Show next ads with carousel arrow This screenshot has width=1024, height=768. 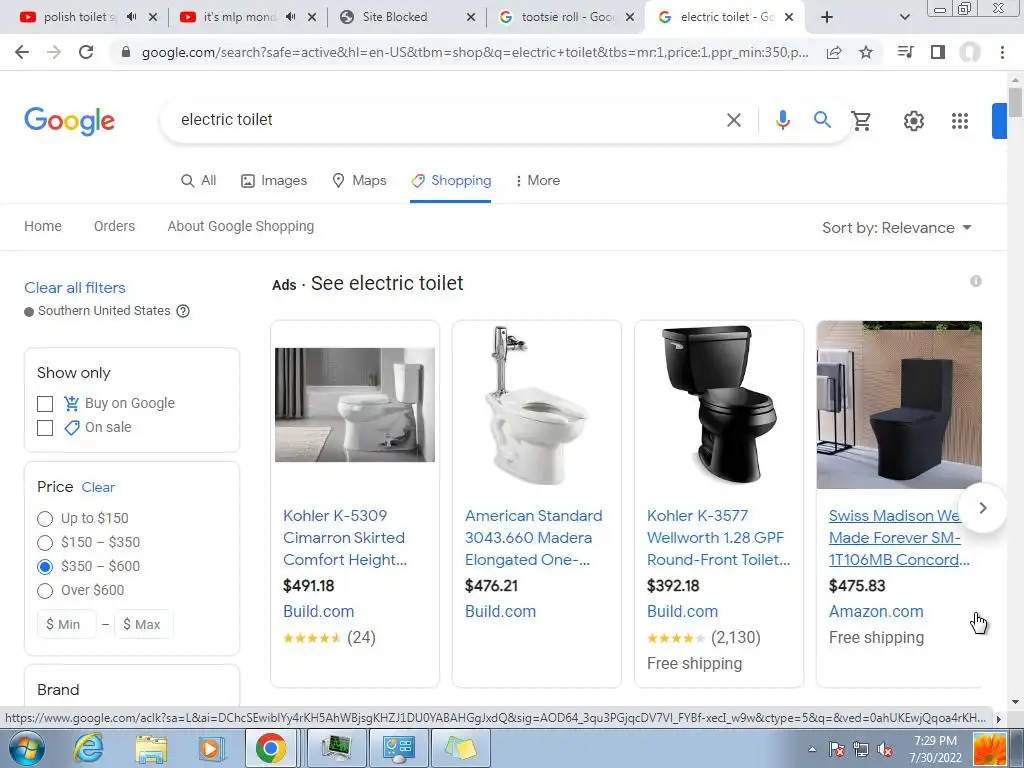983,508
